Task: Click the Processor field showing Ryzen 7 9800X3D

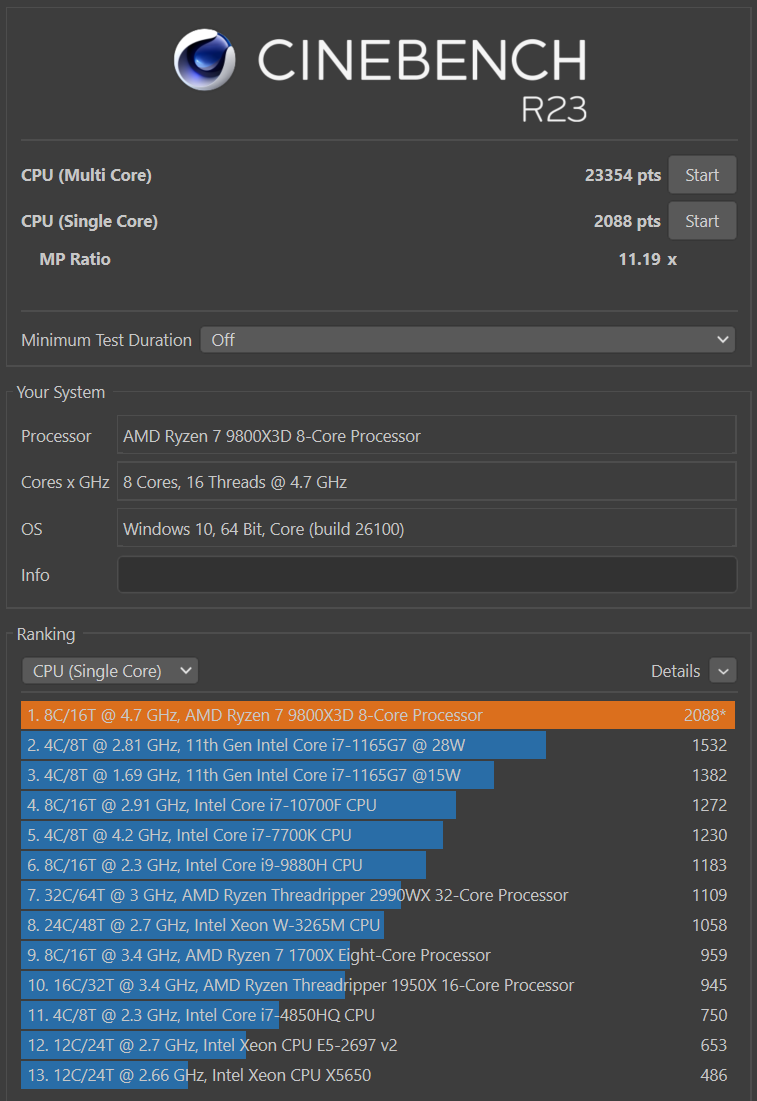Action: click(x=426, y=436)
